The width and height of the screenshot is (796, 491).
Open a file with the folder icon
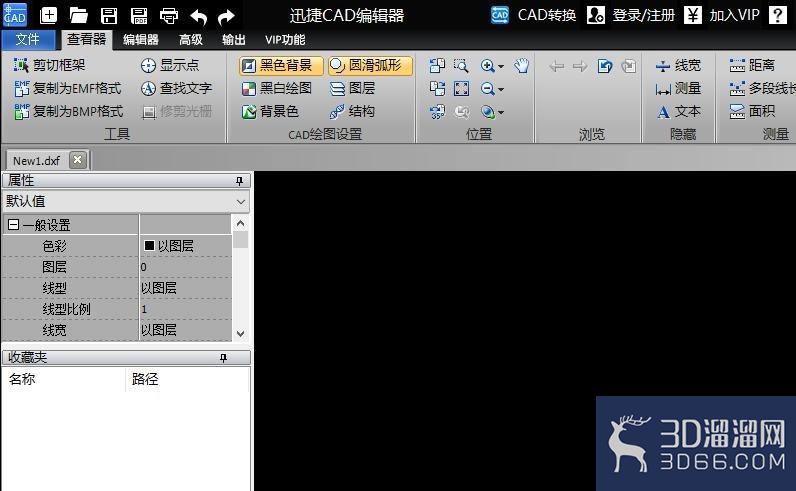(x=79, y=16)
